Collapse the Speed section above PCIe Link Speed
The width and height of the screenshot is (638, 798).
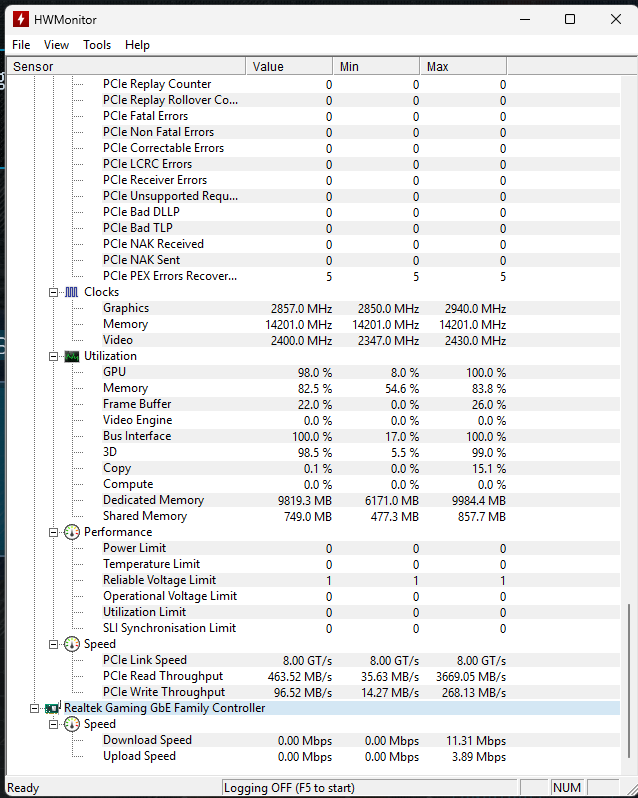(53, 644)
